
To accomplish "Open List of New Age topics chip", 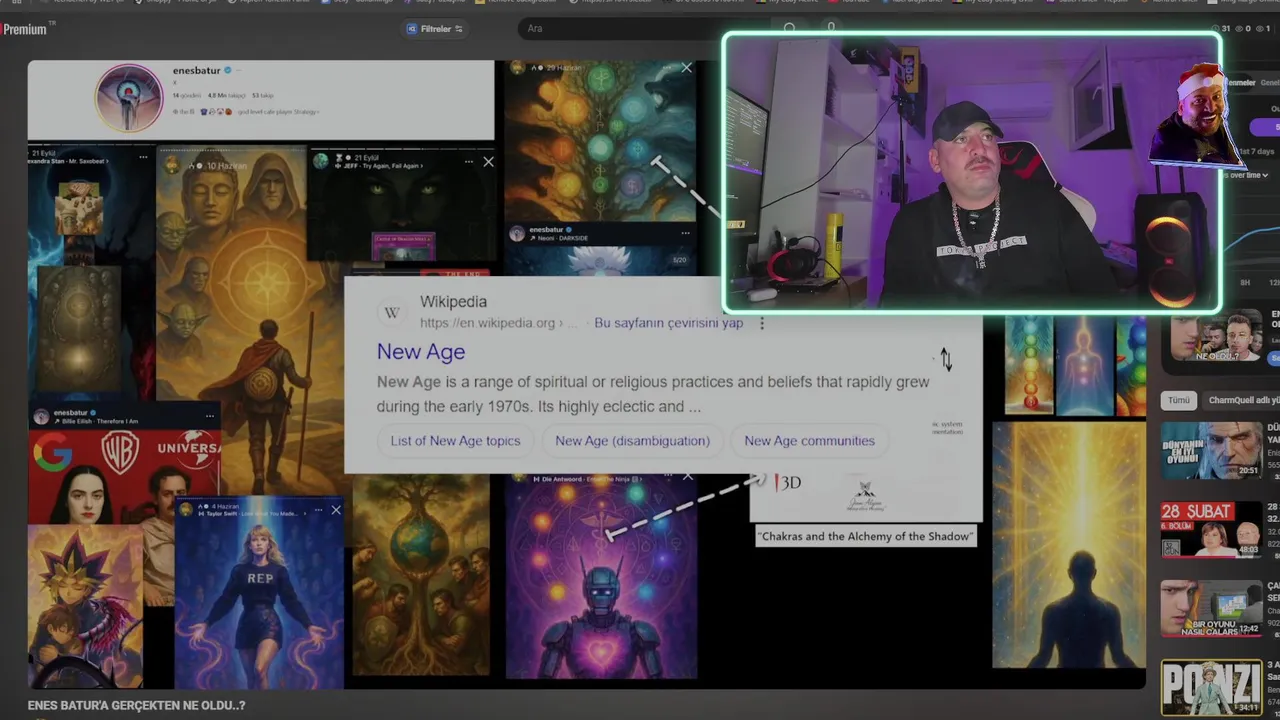I will coord(455,440).
